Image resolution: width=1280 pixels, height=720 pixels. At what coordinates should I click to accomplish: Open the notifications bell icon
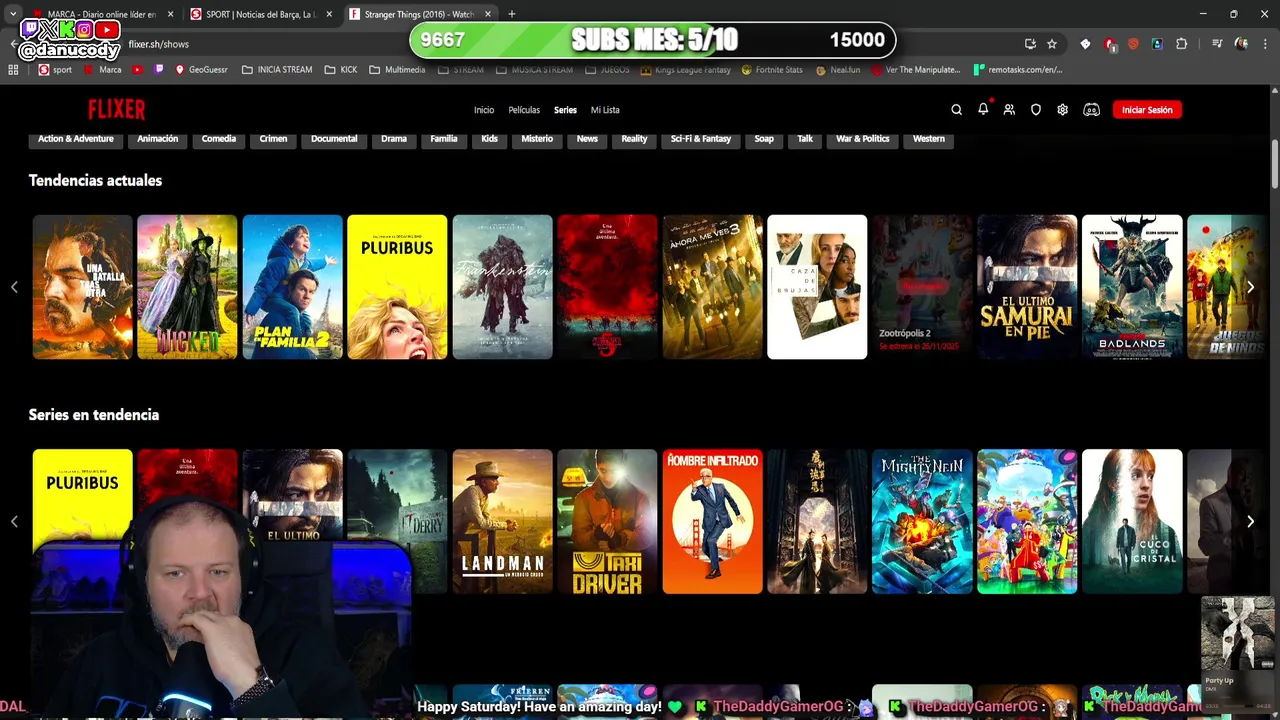[983, 109]
